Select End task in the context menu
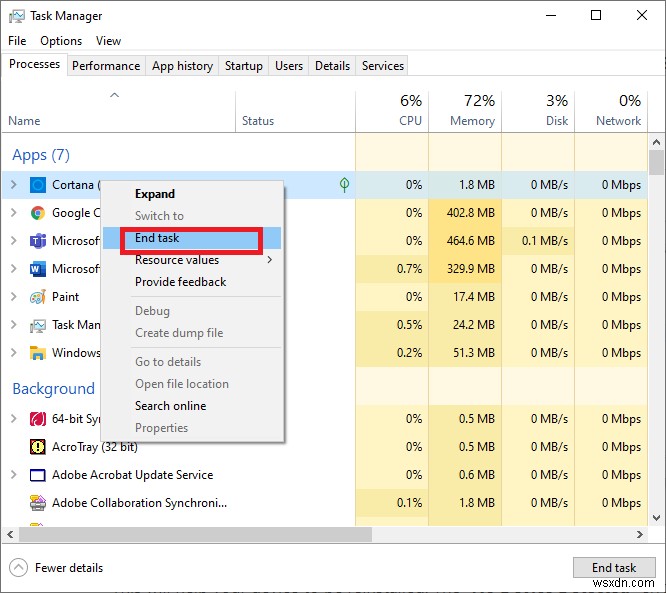Image resolution: width=666 pixels, height=593 pixels. coord(192,238)
